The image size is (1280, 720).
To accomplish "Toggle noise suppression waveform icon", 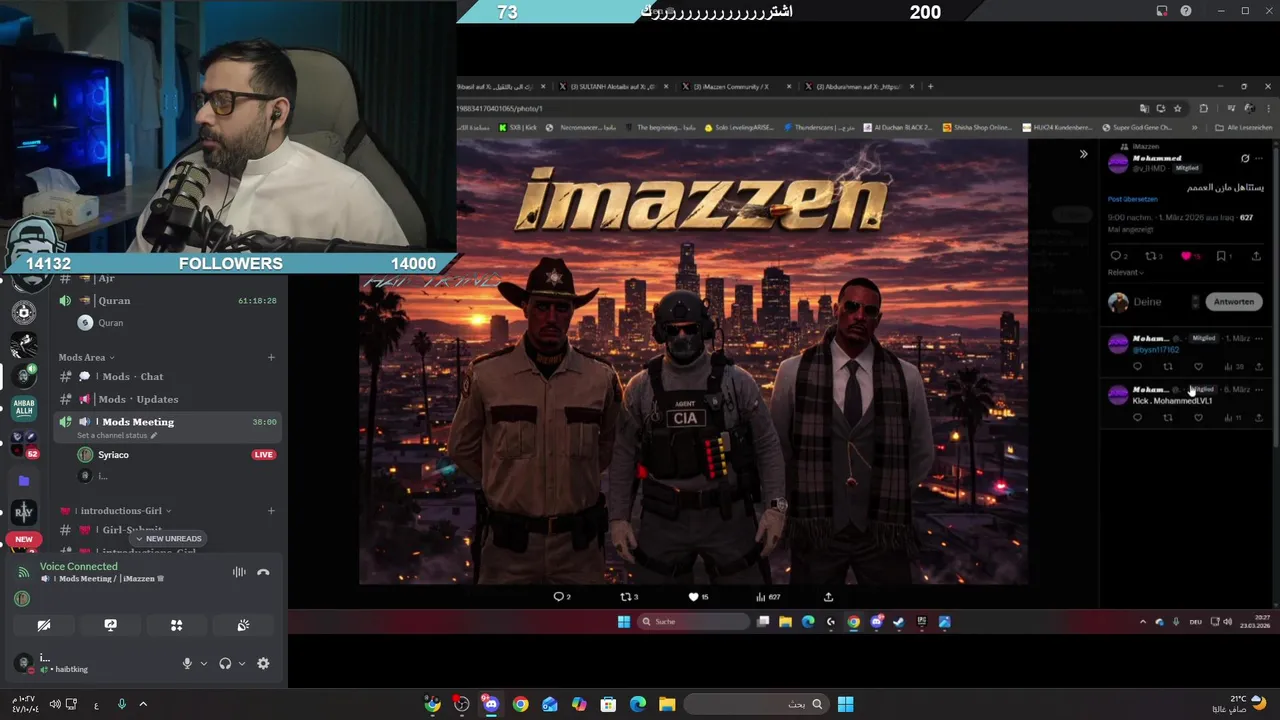I will 239,572.
